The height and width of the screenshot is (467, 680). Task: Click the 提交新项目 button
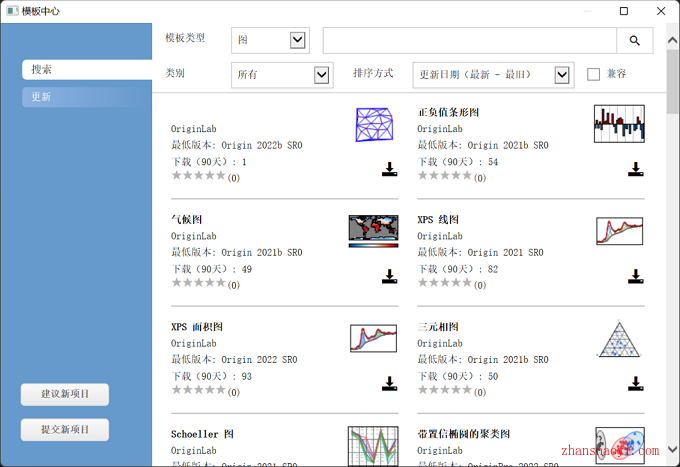65,429
